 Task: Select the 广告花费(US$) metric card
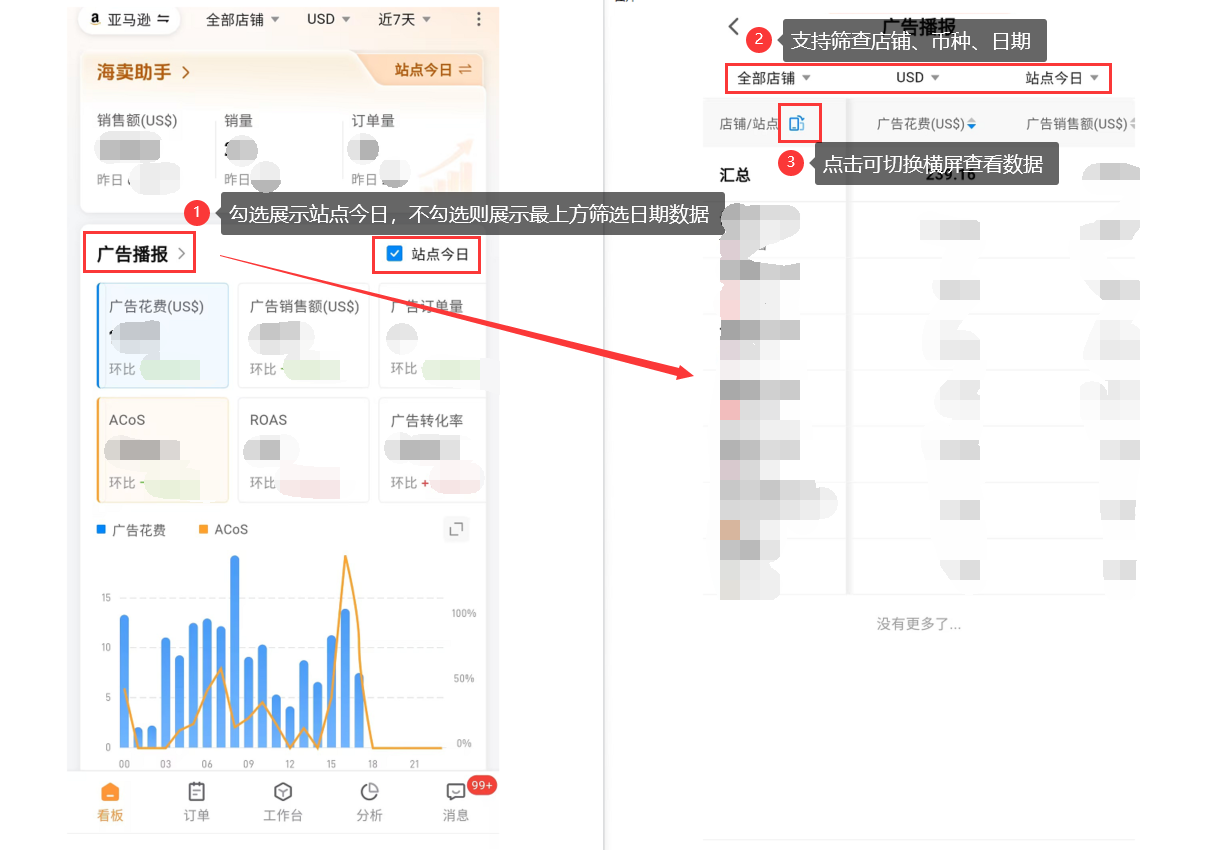163,335
